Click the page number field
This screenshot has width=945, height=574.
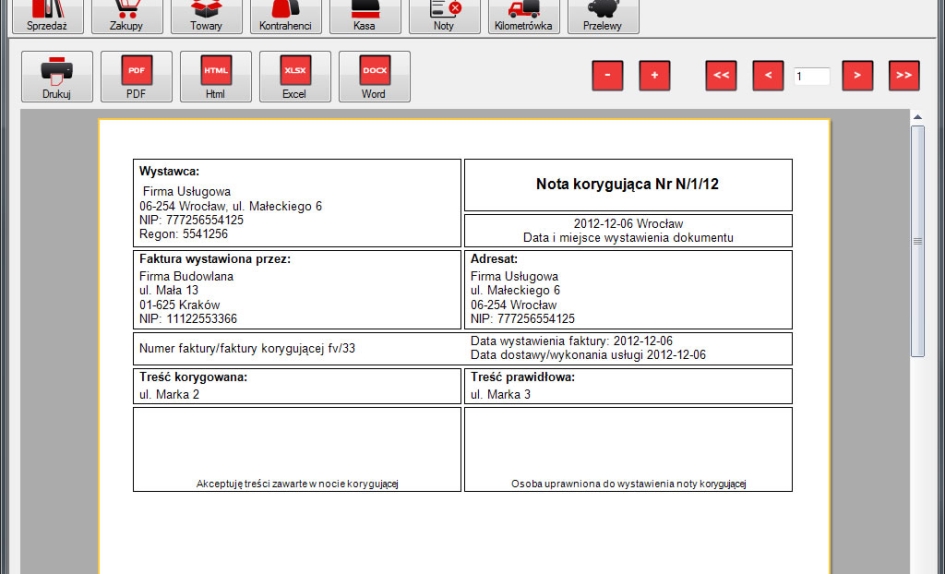coord(812,76)
